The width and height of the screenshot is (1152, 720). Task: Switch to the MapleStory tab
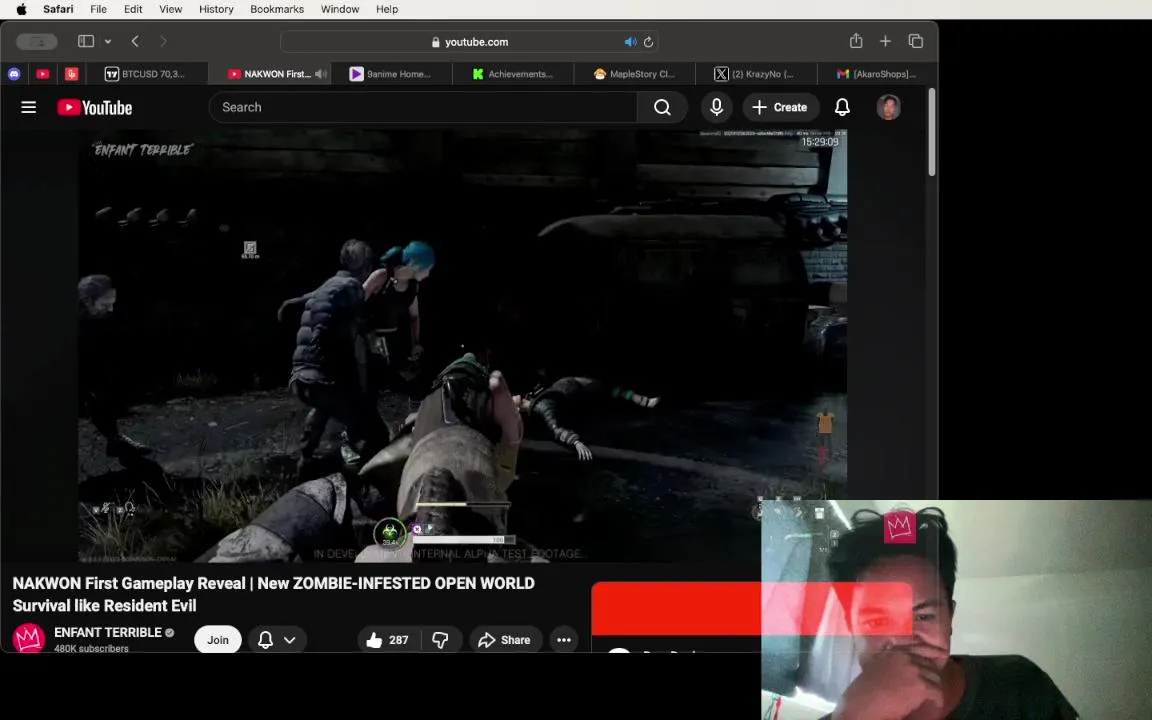[x=634, y=73]
